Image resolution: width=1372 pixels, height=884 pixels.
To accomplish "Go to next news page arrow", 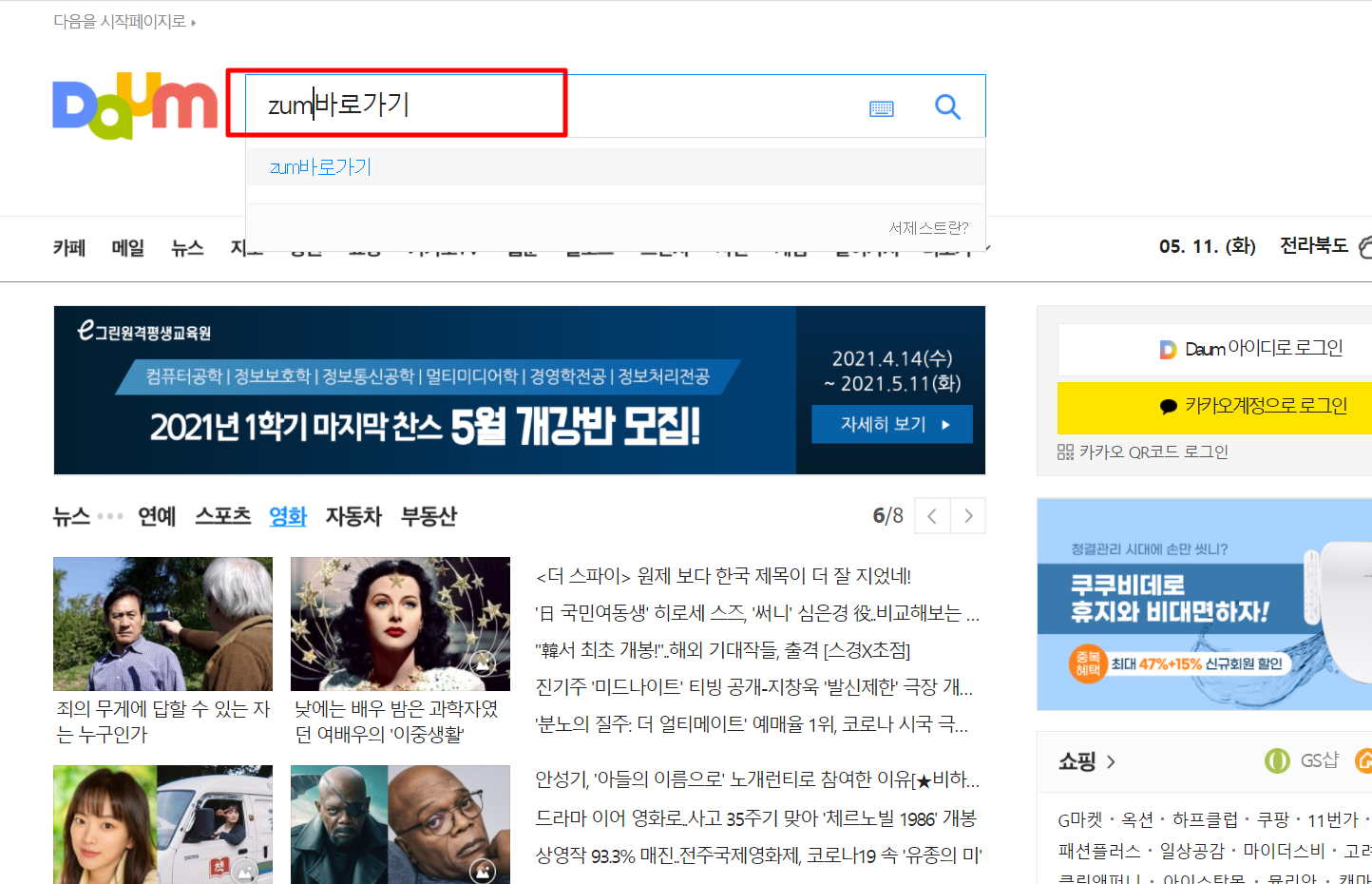I will [x=968, y=516].
